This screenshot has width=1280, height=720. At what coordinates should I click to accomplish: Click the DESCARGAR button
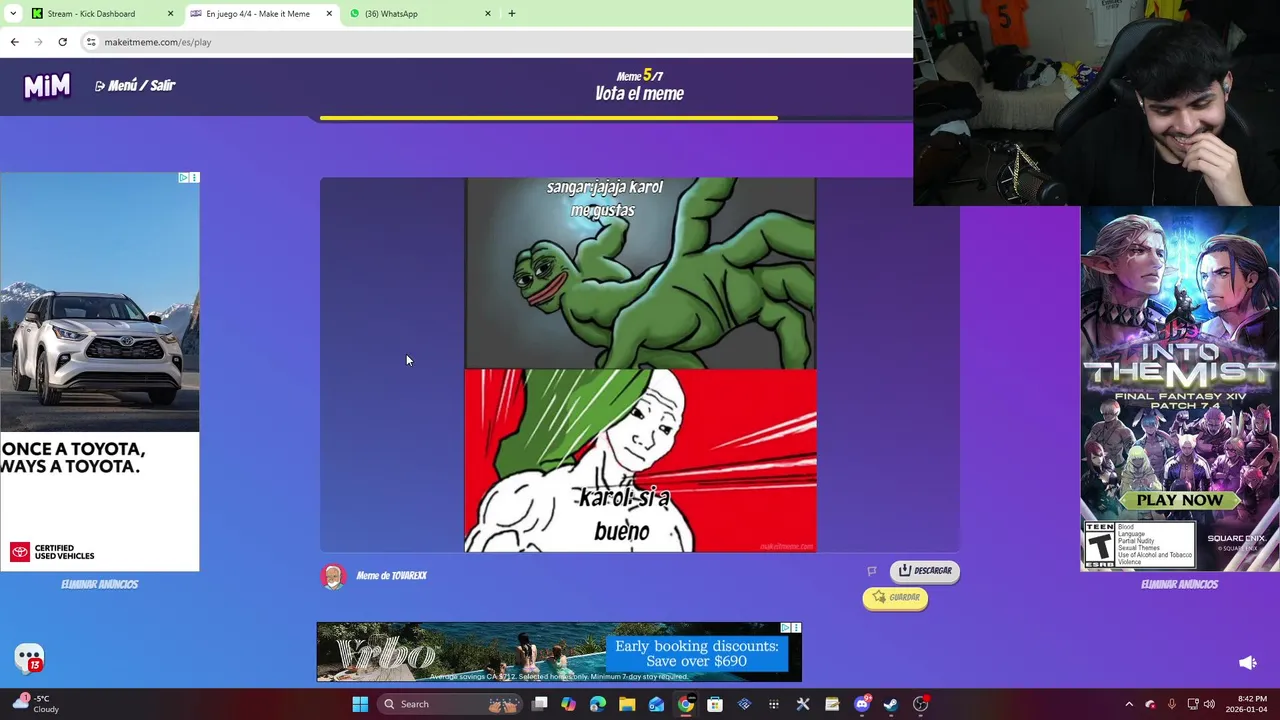(x=925, y=571)
